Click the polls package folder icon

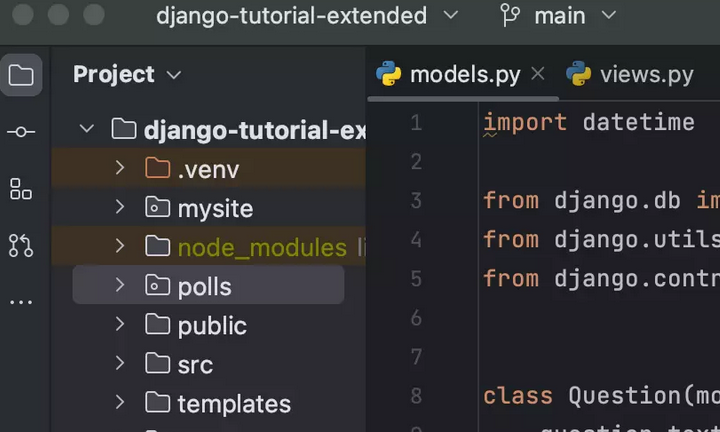pyautogui.click(x=158, y=285)
